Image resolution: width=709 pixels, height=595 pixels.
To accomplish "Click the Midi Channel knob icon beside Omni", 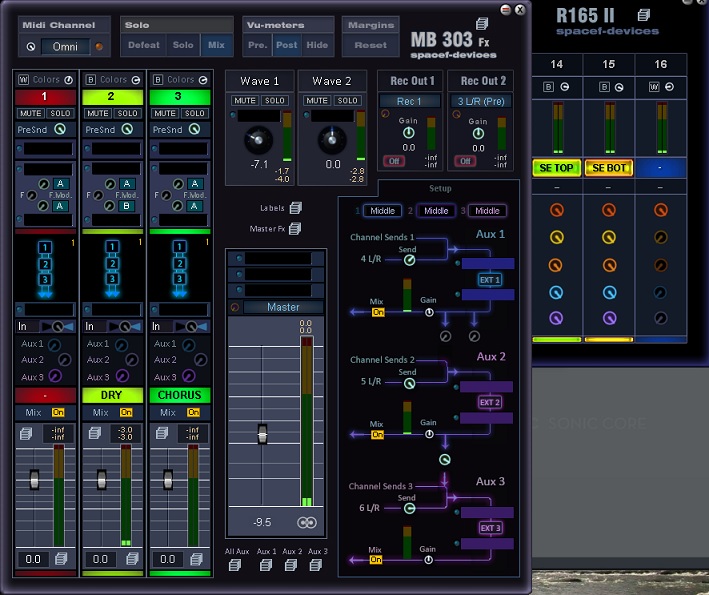I will coord(31,46).
